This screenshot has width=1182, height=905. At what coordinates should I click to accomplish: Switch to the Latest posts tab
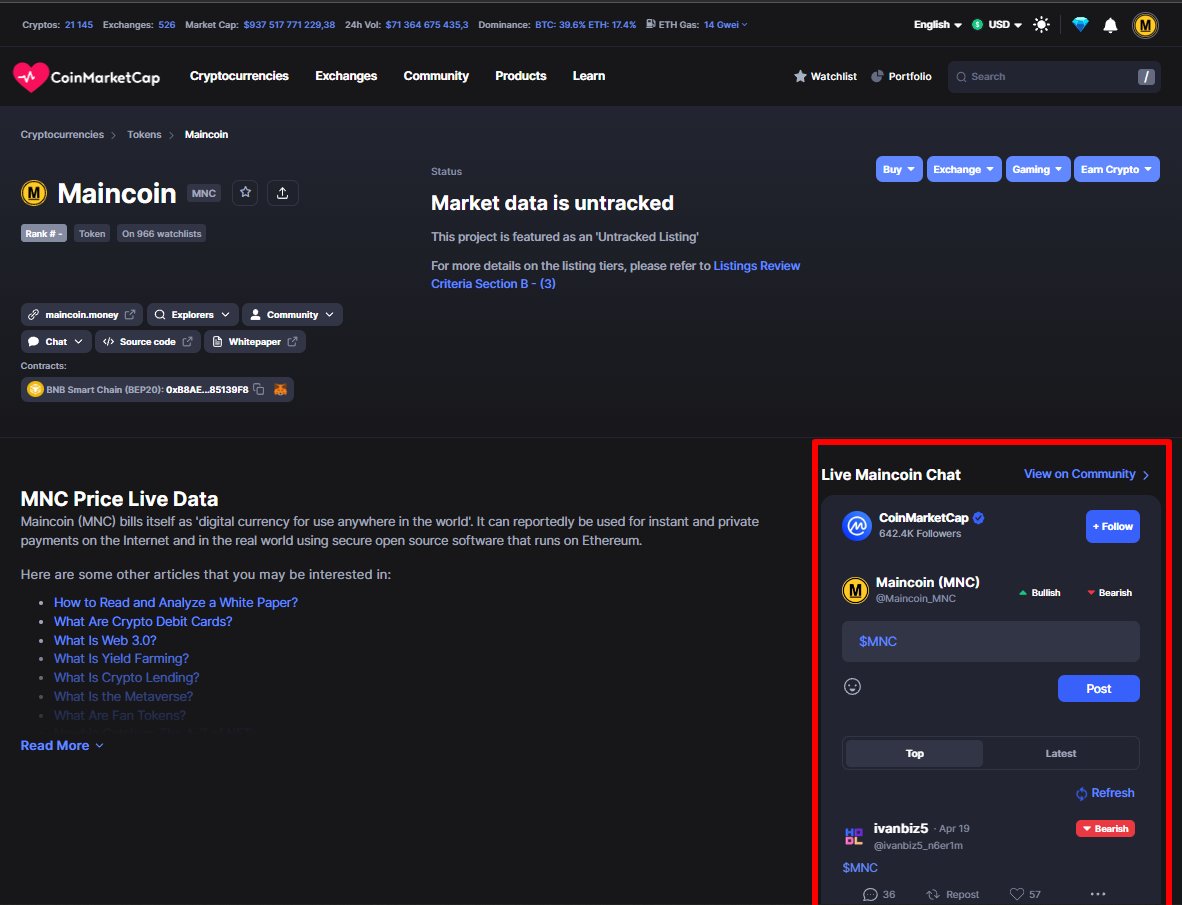[x=1061, y=754]
